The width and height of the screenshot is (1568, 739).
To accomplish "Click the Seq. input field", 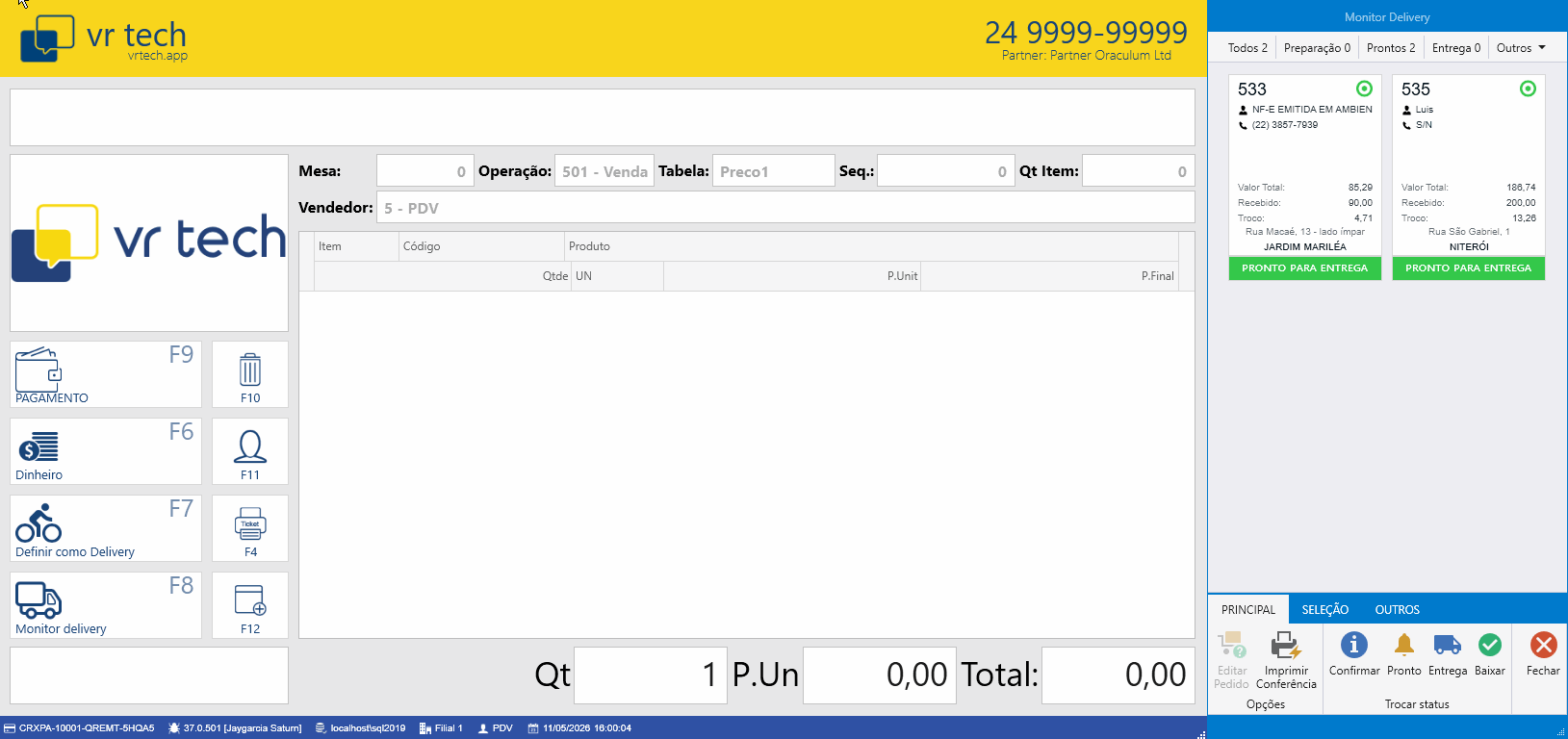I will click(946, 171).
